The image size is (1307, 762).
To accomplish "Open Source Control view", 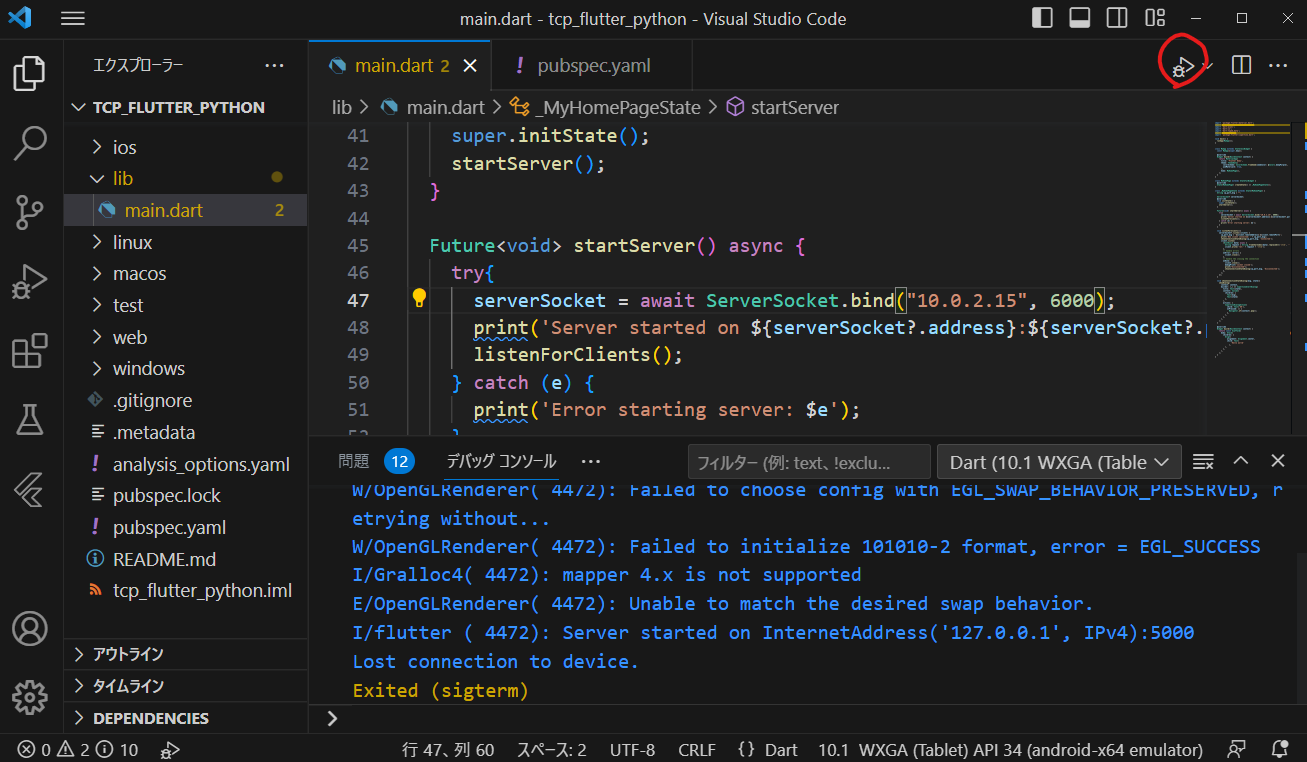I will pos(30,212).
